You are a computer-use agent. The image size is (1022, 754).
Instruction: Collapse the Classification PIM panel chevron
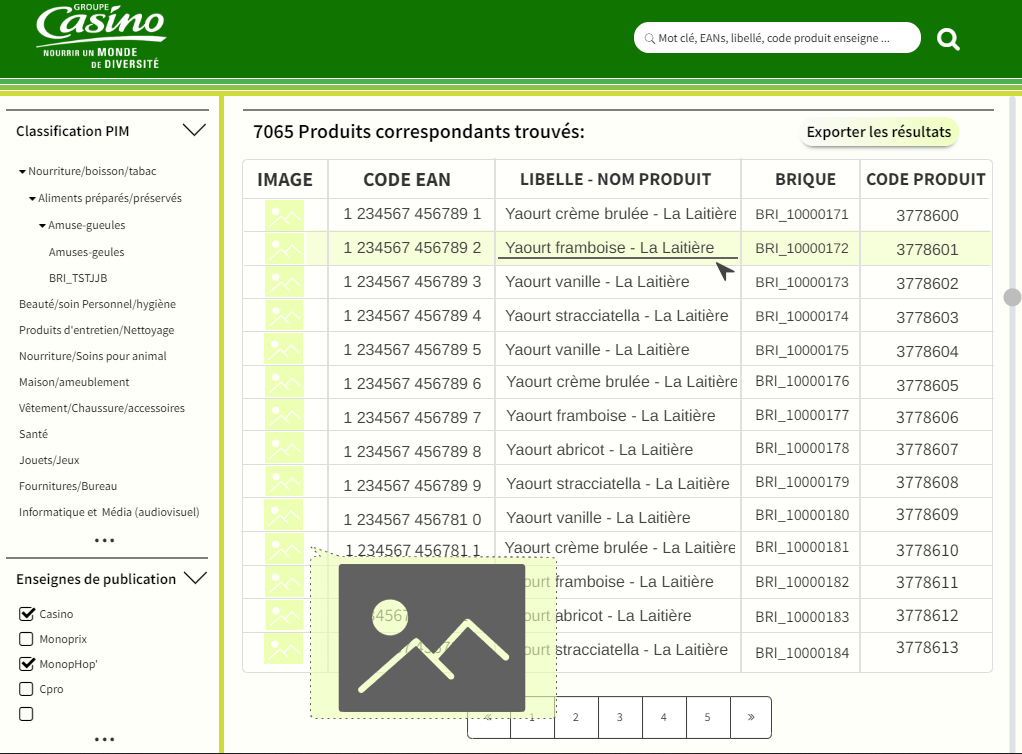pyautogui.click(x=194, y=130)
